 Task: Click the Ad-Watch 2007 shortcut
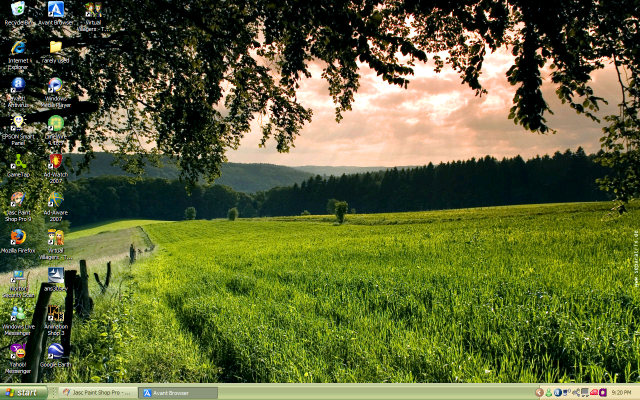tap(56, 161)
